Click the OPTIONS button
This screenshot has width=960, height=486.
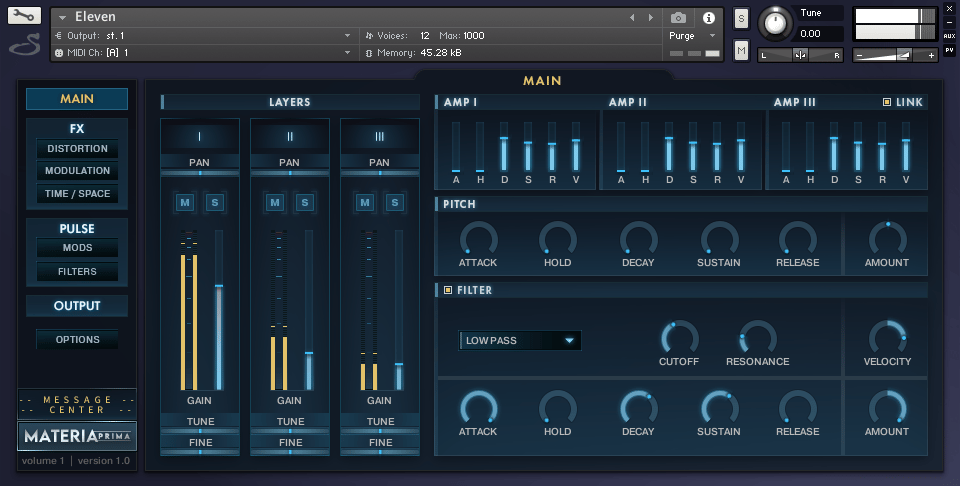77,340
